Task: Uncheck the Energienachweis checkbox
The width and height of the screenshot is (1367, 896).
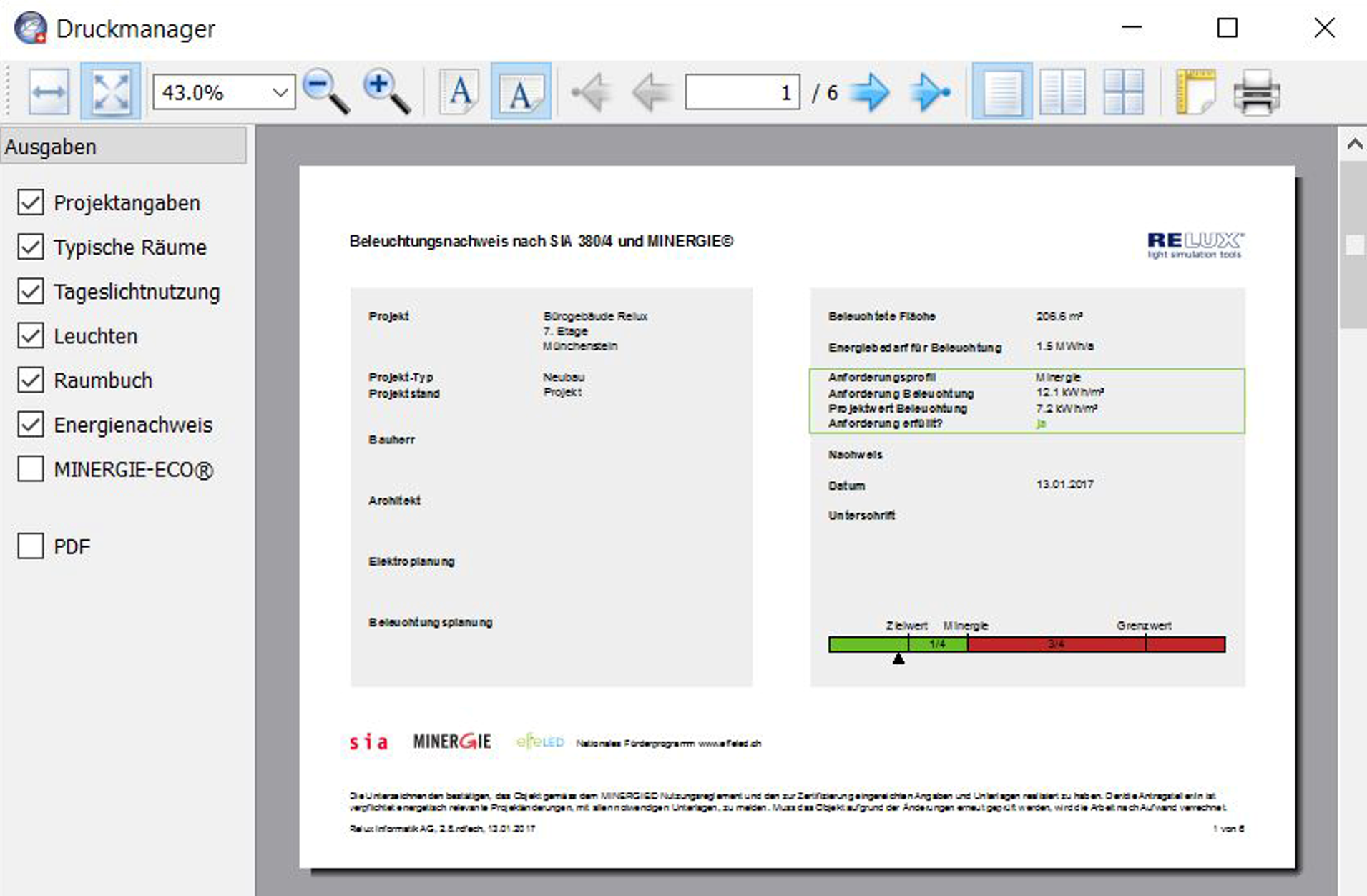Action: click(31, 424)
